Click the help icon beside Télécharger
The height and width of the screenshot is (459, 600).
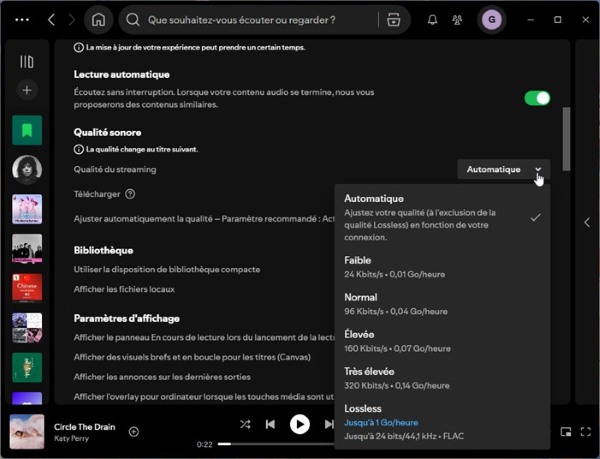[130, 194]
